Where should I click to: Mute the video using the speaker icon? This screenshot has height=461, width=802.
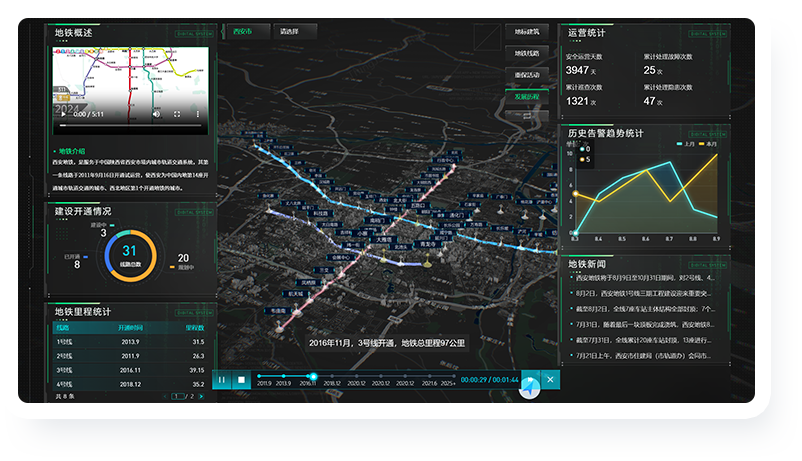click(156, 115)
